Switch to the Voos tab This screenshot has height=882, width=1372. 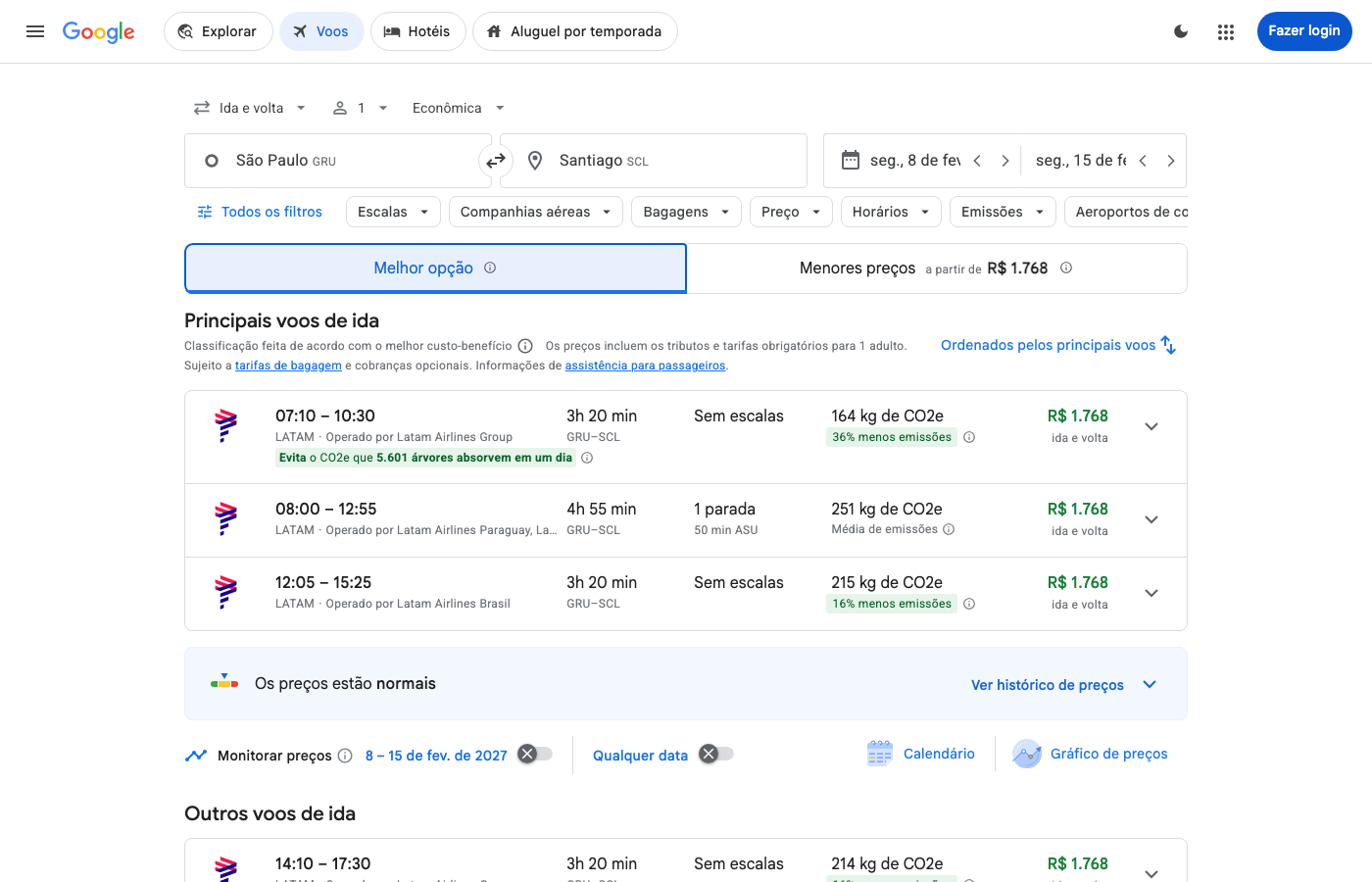(x=321, y=31)
